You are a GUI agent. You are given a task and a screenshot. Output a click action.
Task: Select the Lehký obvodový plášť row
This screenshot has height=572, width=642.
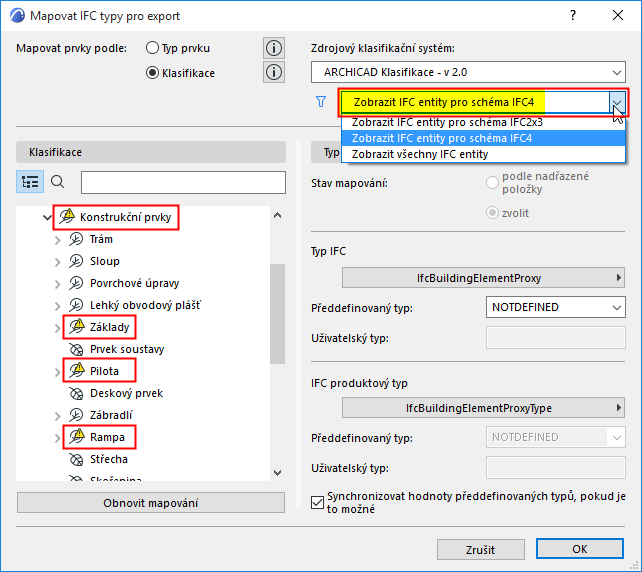pyautogui.click(x=145, y=305)
